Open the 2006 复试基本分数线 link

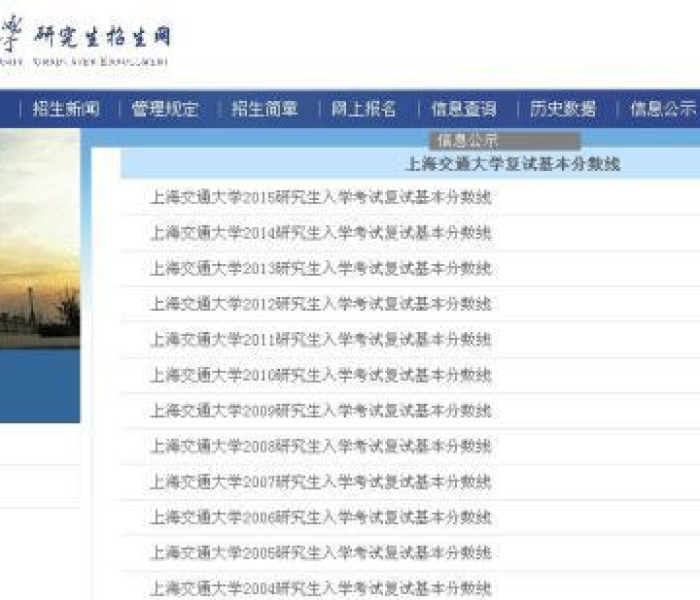[321, 518]
